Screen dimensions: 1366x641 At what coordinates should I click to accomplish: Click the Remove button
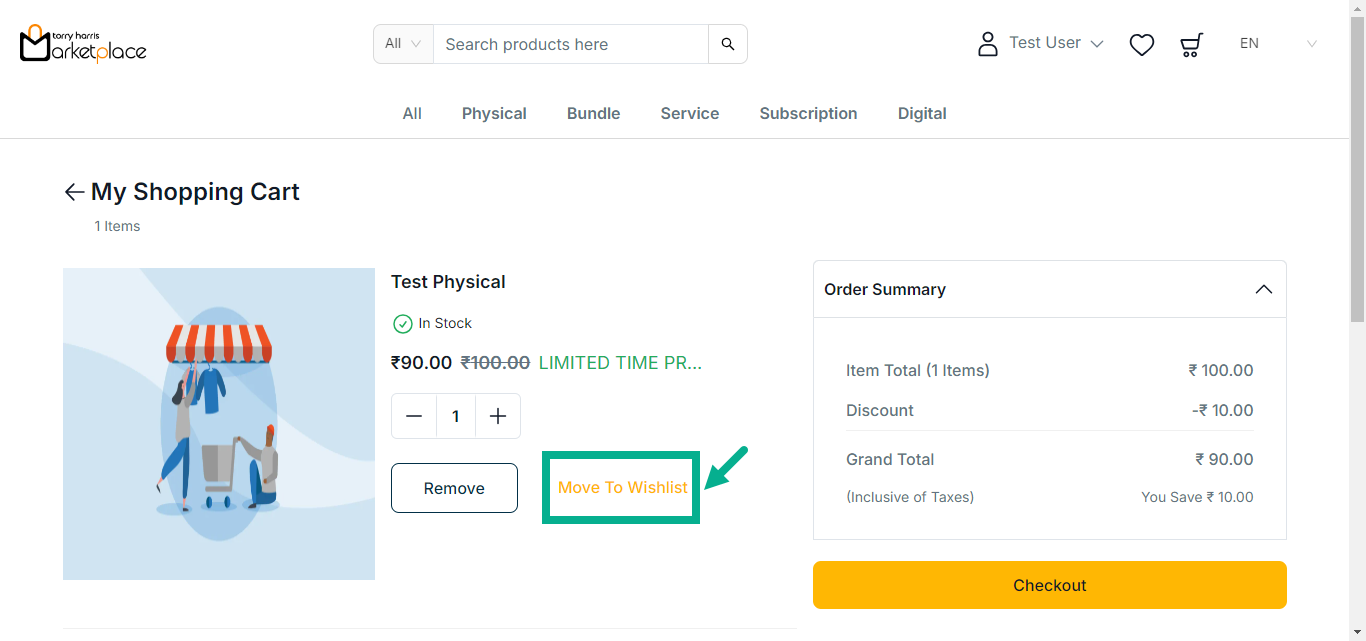tap(454, 488)
